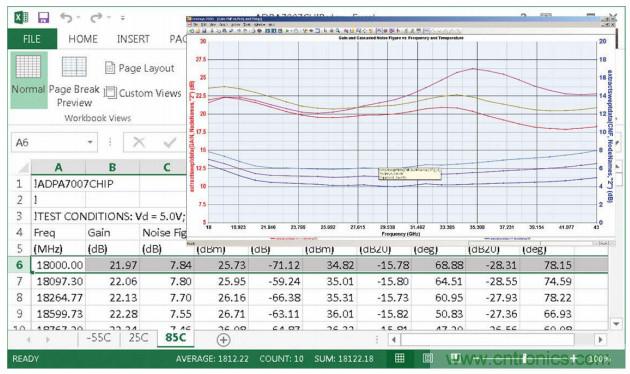This screenshot has height=374, width=630.
Task: Open the Undo history dropdown arrow
Action: pyautogui.click(x=78, y=18)
